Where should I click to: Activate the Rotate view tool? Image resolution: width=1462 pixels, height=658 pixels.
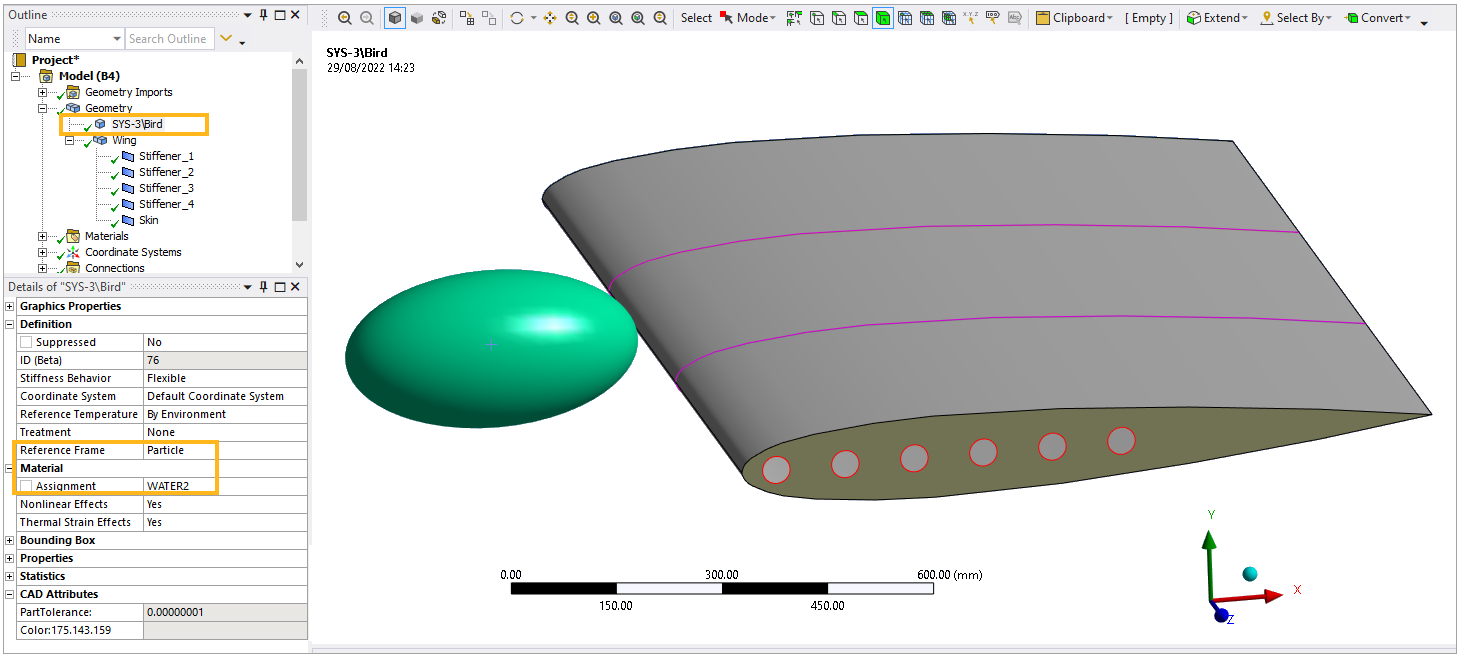point(516,17)
